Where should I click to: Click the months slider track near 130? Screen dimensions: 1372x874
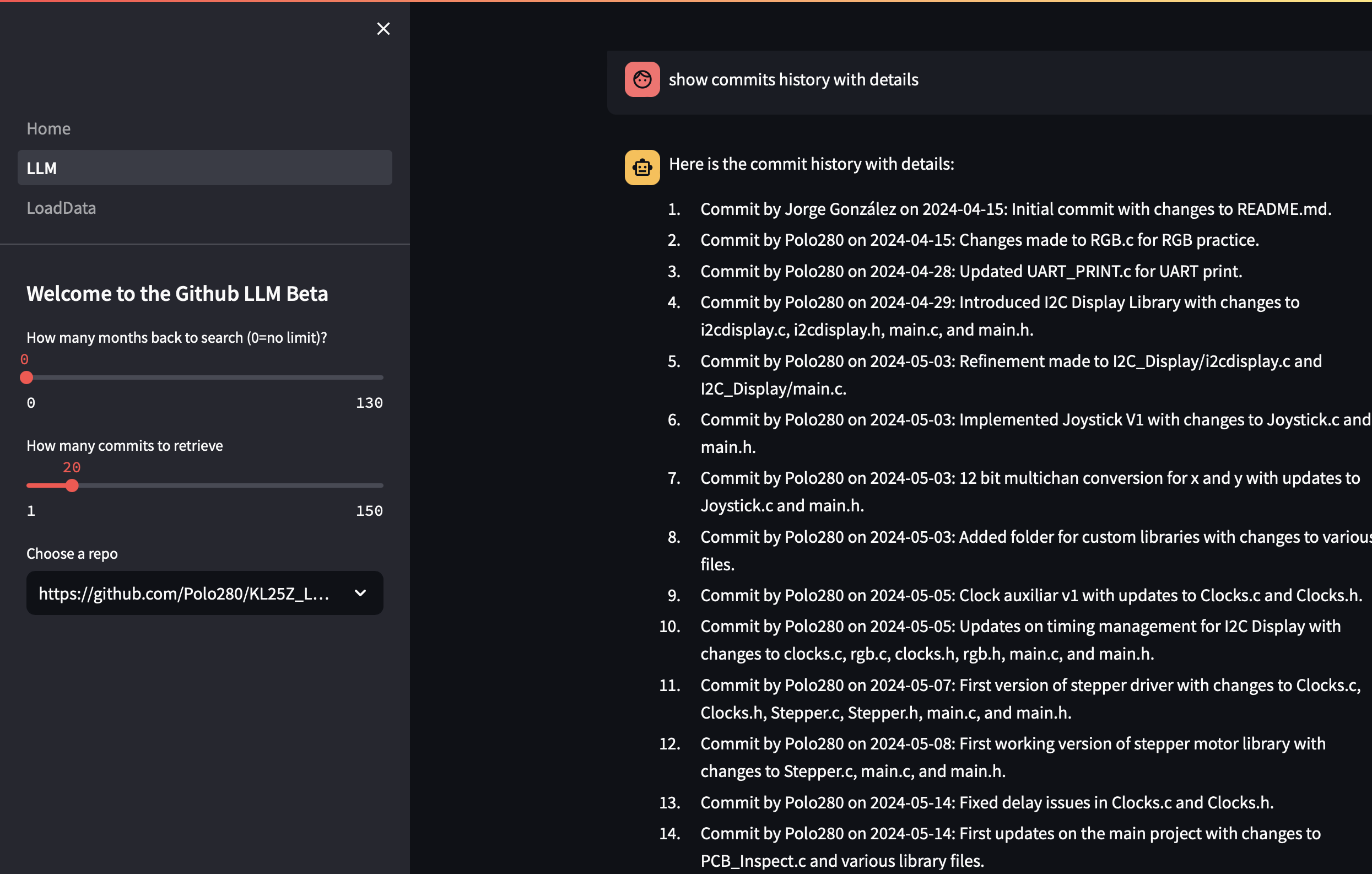379,376
